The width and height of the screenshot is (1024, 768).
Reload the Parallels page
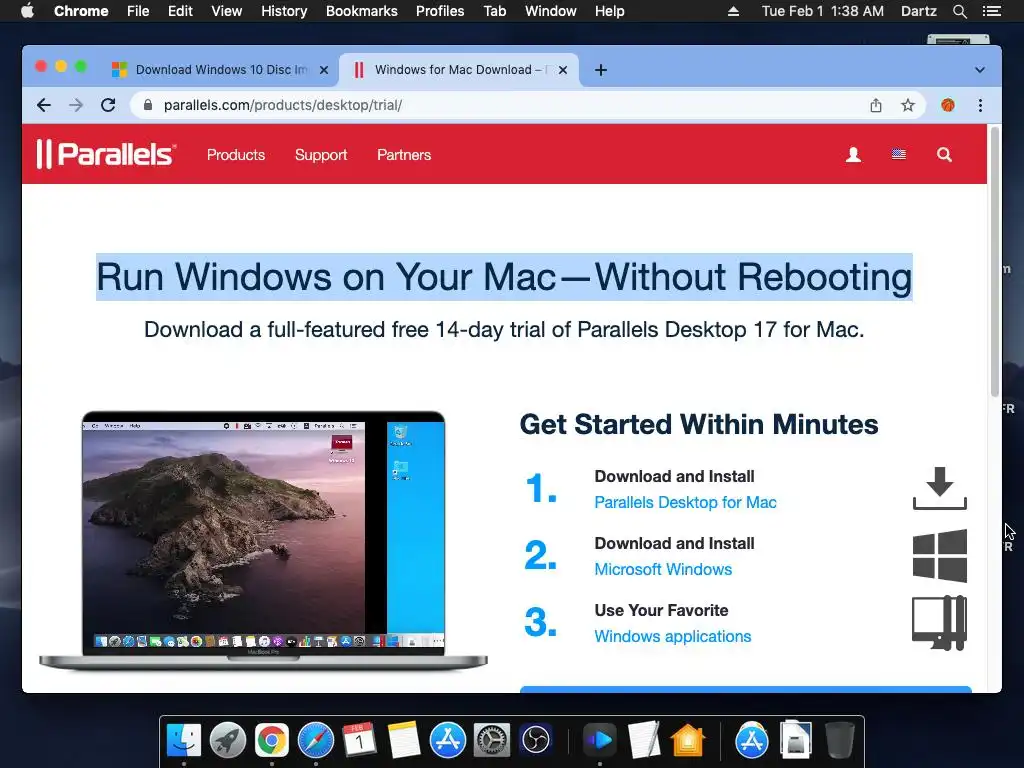108,105
